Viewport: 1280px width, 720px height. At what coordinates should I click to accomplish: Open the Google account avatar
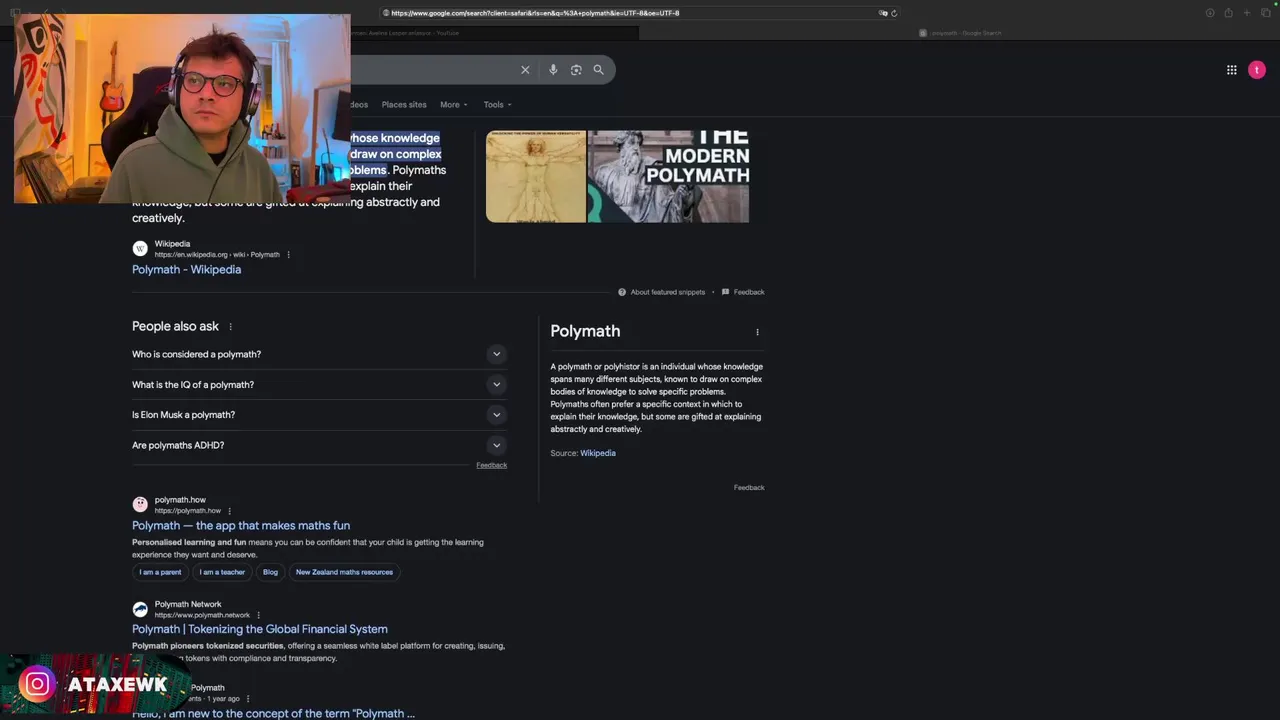tap(1257, 70)
